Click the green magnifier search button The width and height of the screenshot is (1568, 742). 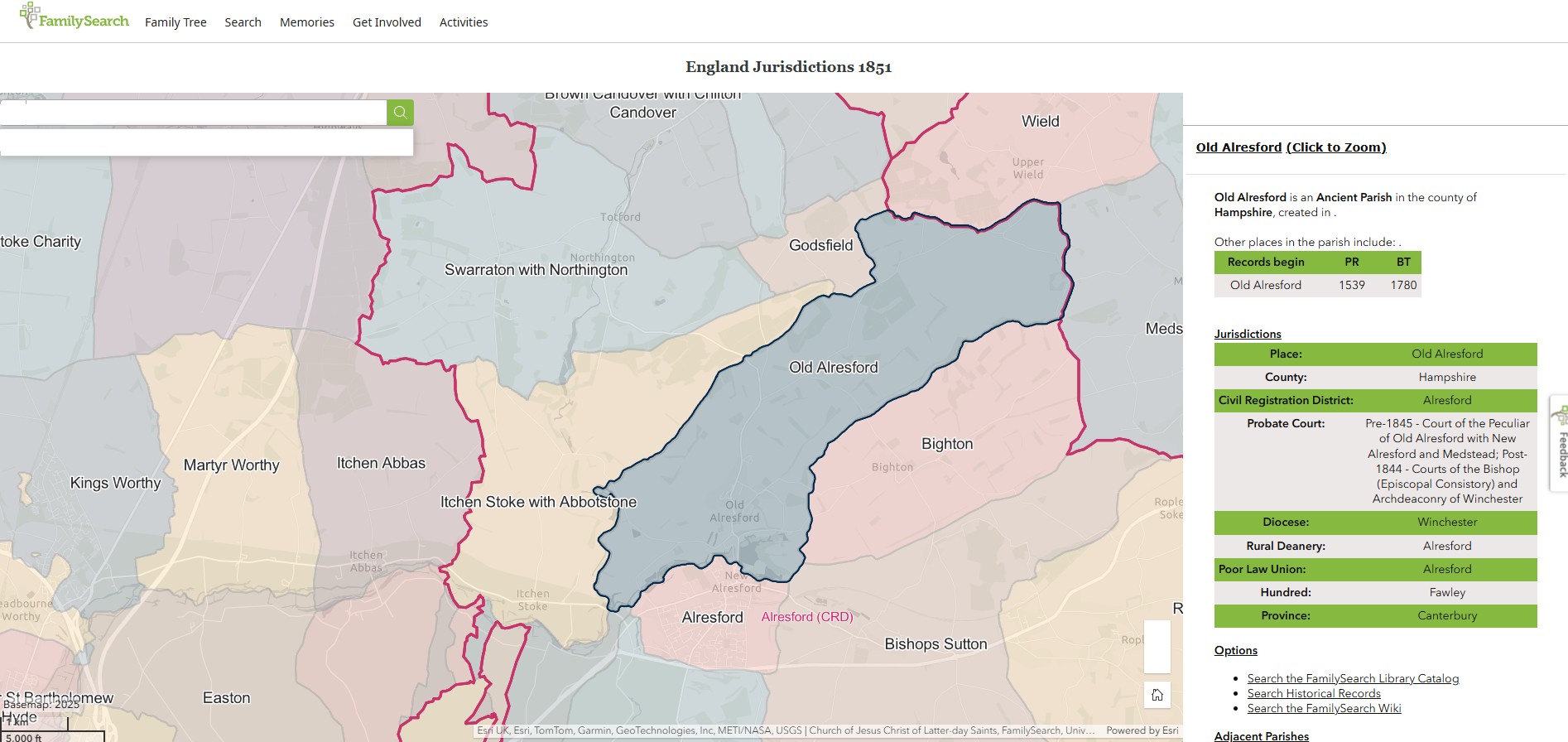pyautogui.click(x=400, y=113)
